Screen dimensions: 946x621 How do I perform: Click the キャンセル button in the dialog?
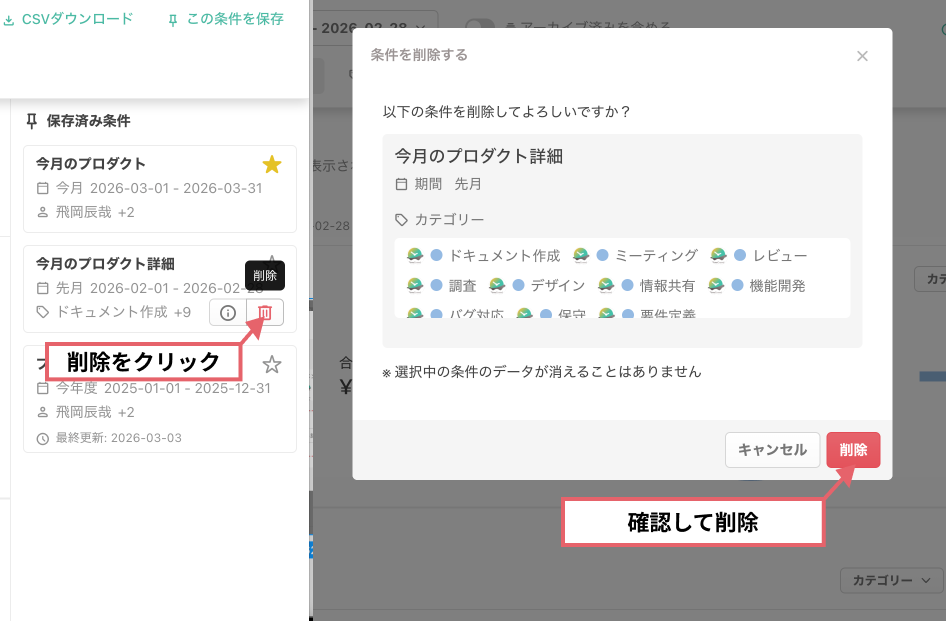772,450
